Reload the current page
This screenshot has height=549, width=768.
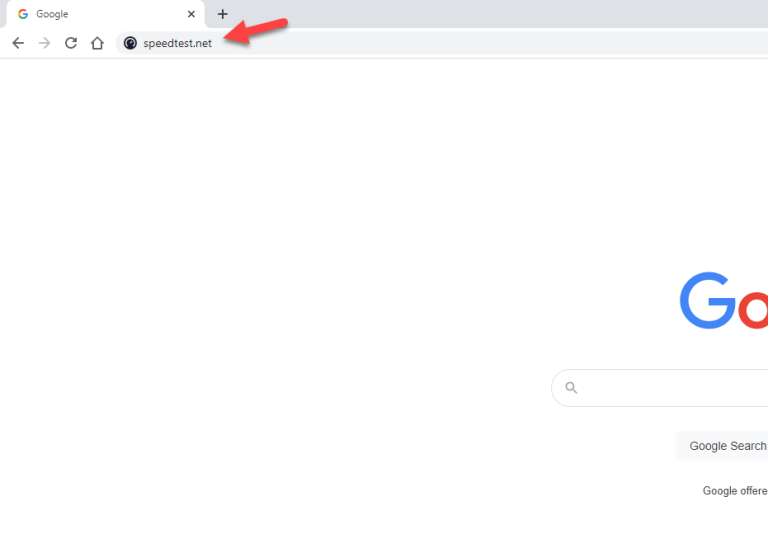(x=71, y=43)
